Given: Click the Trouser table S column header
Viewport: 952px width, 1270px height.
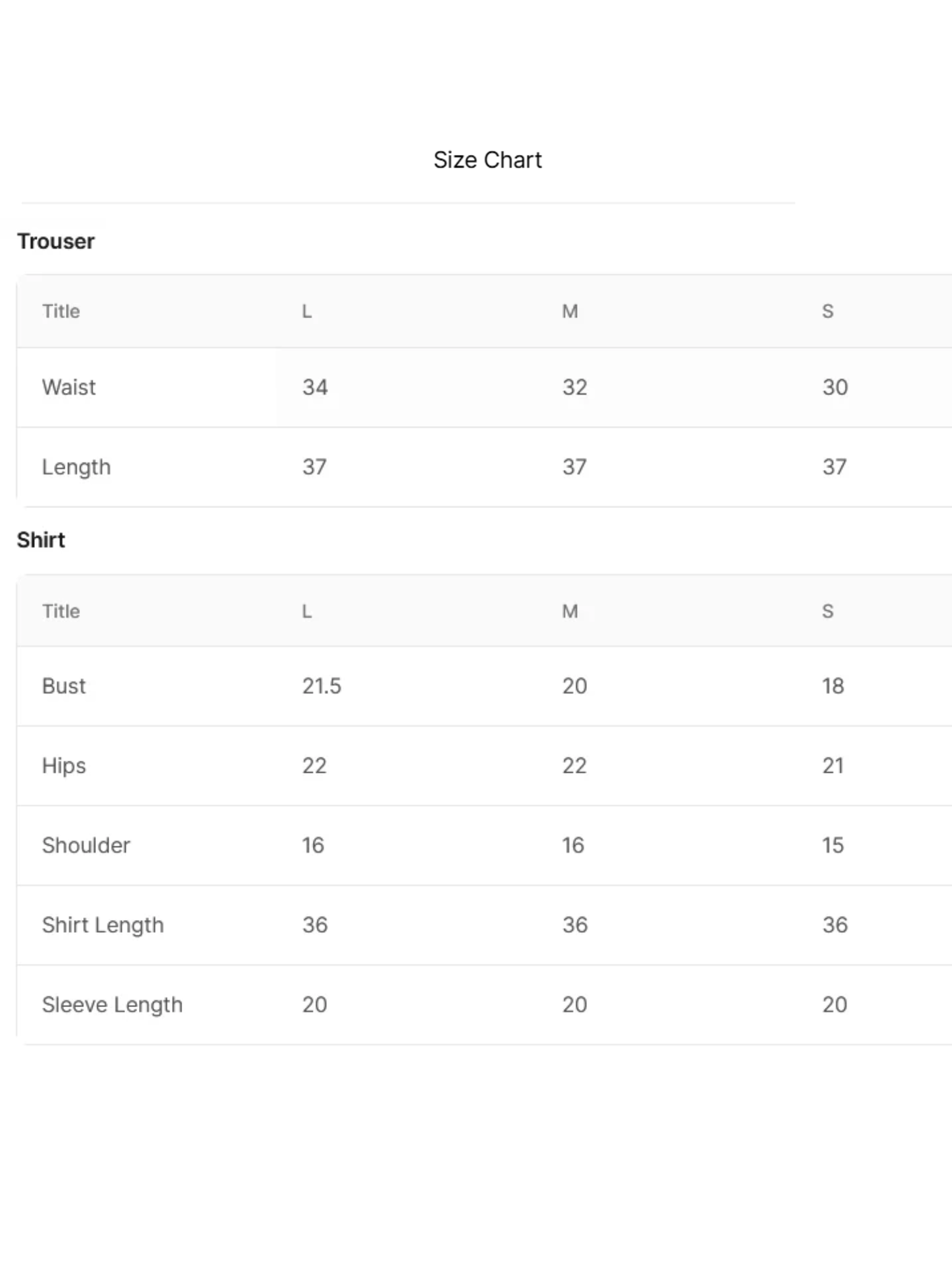Looking at the screenshot, I should click(828, 311).
